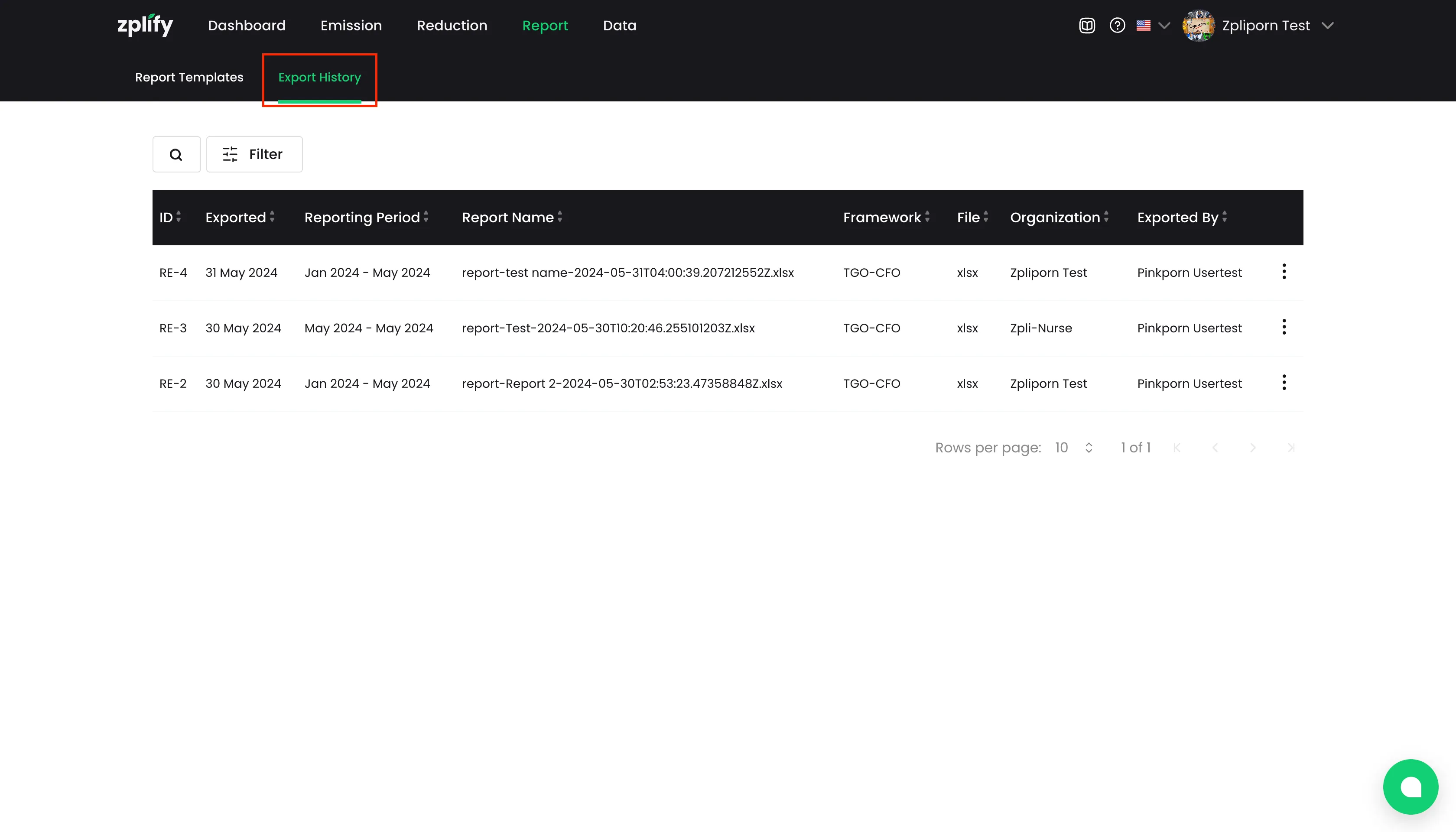Sort by Reporting Period column
The height and width of the screenshot is (832, 1456).
click(x=366, y=217)
